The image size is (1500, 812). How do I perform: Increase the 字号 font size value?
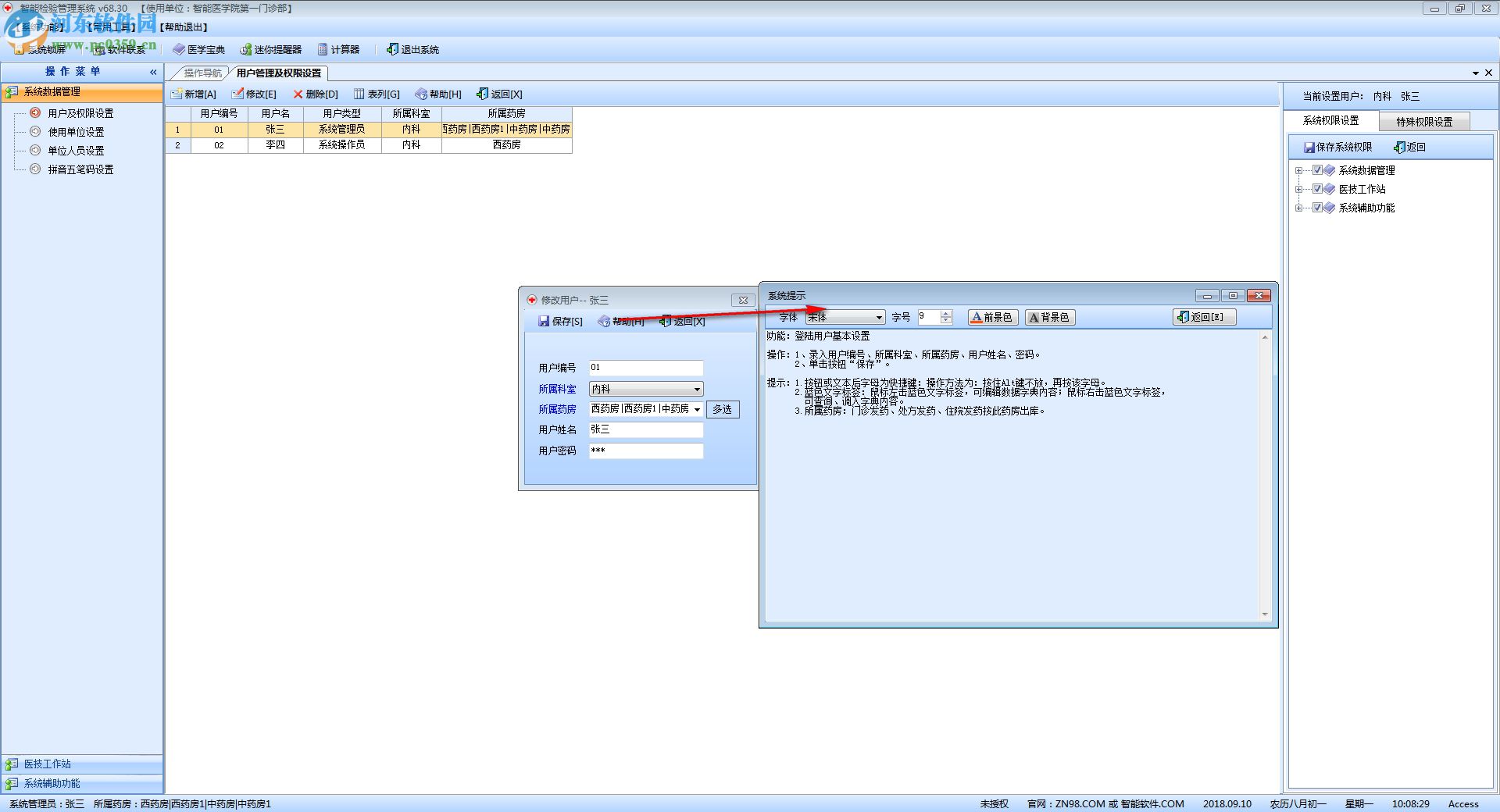point(946,314)
